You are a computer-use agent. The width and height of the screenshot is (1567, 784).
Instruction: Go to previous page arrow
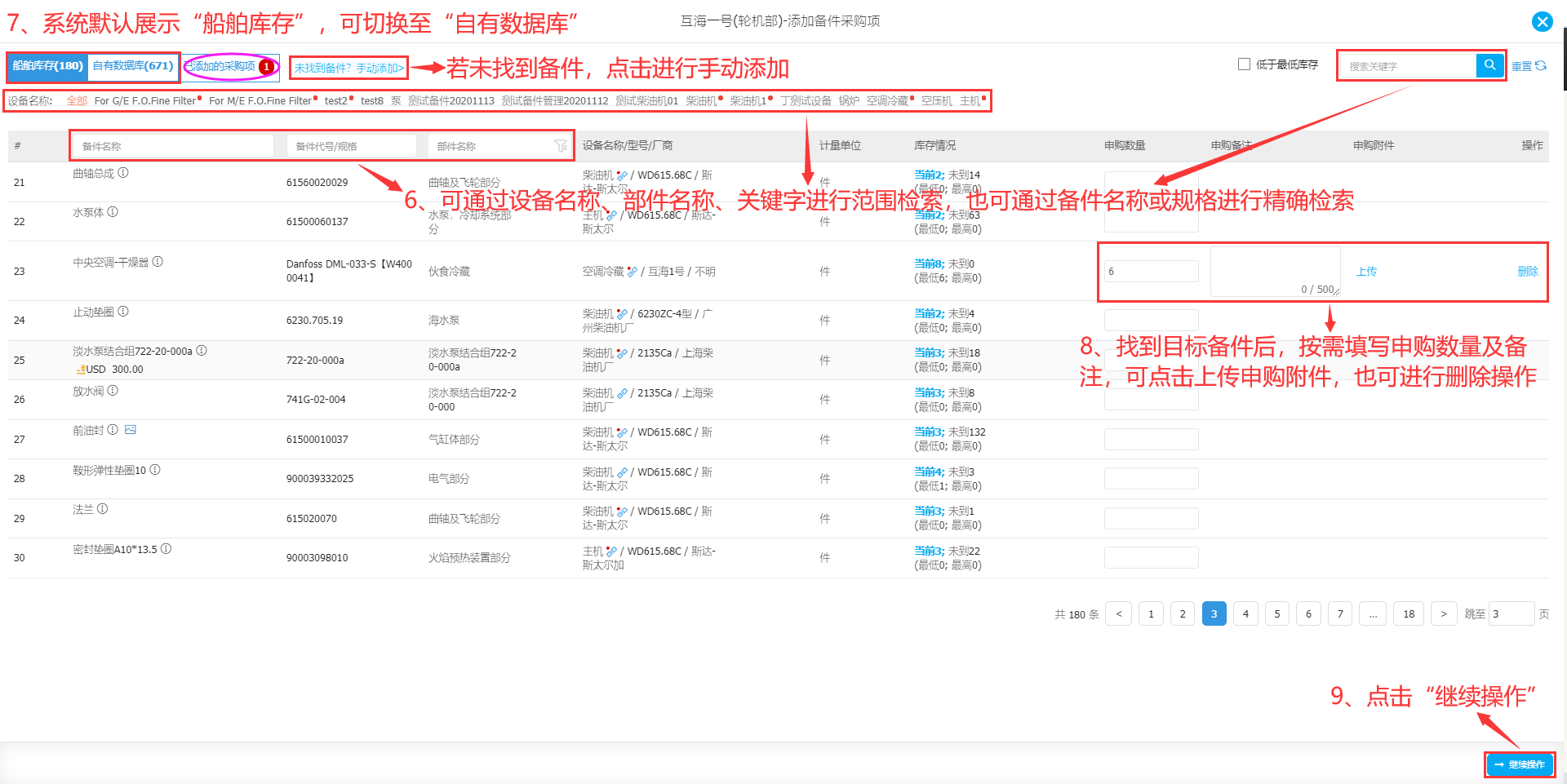coord(1118,613)
